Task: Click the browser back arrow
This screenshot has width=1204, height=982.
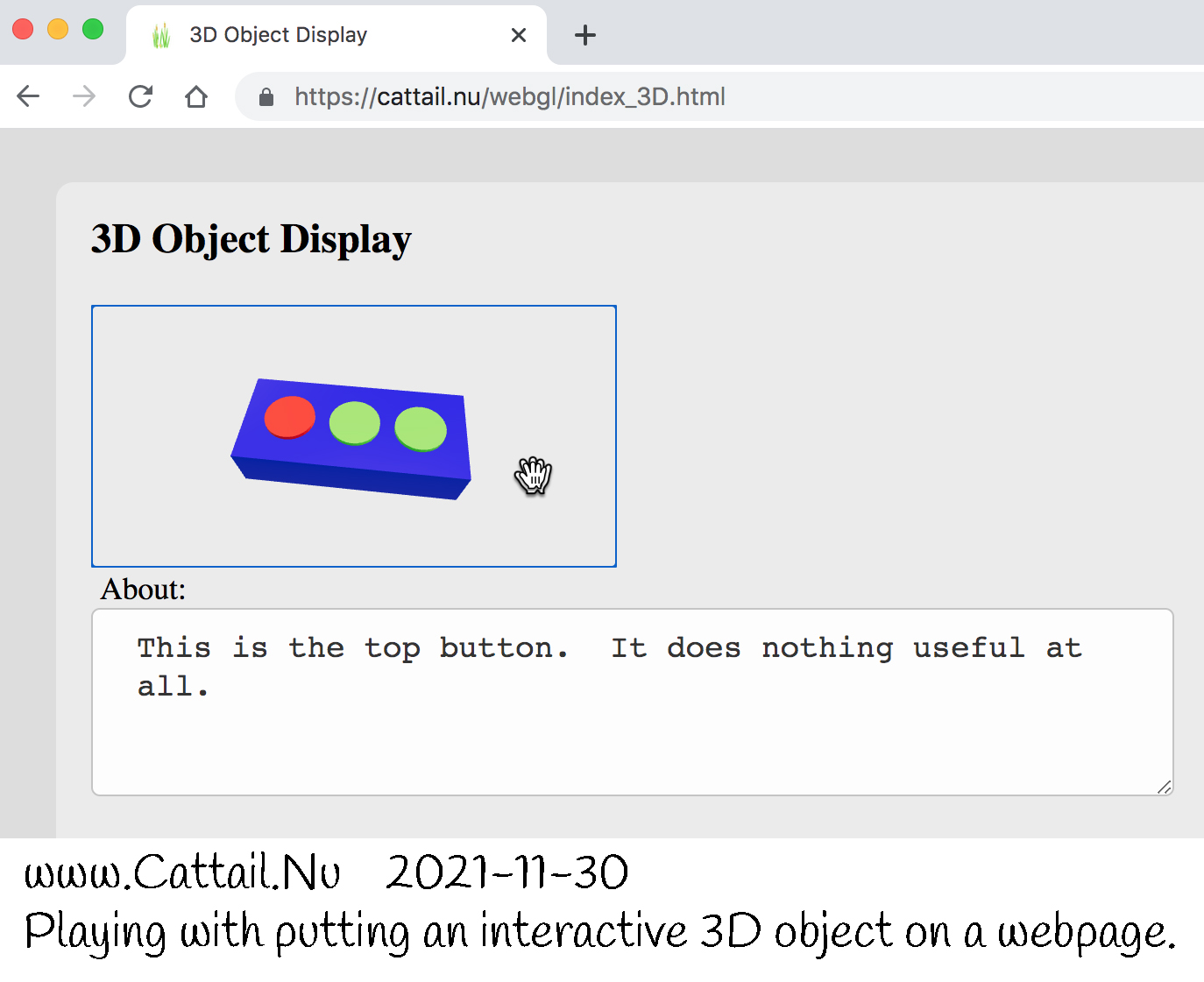Action: [x=29, y=96]
